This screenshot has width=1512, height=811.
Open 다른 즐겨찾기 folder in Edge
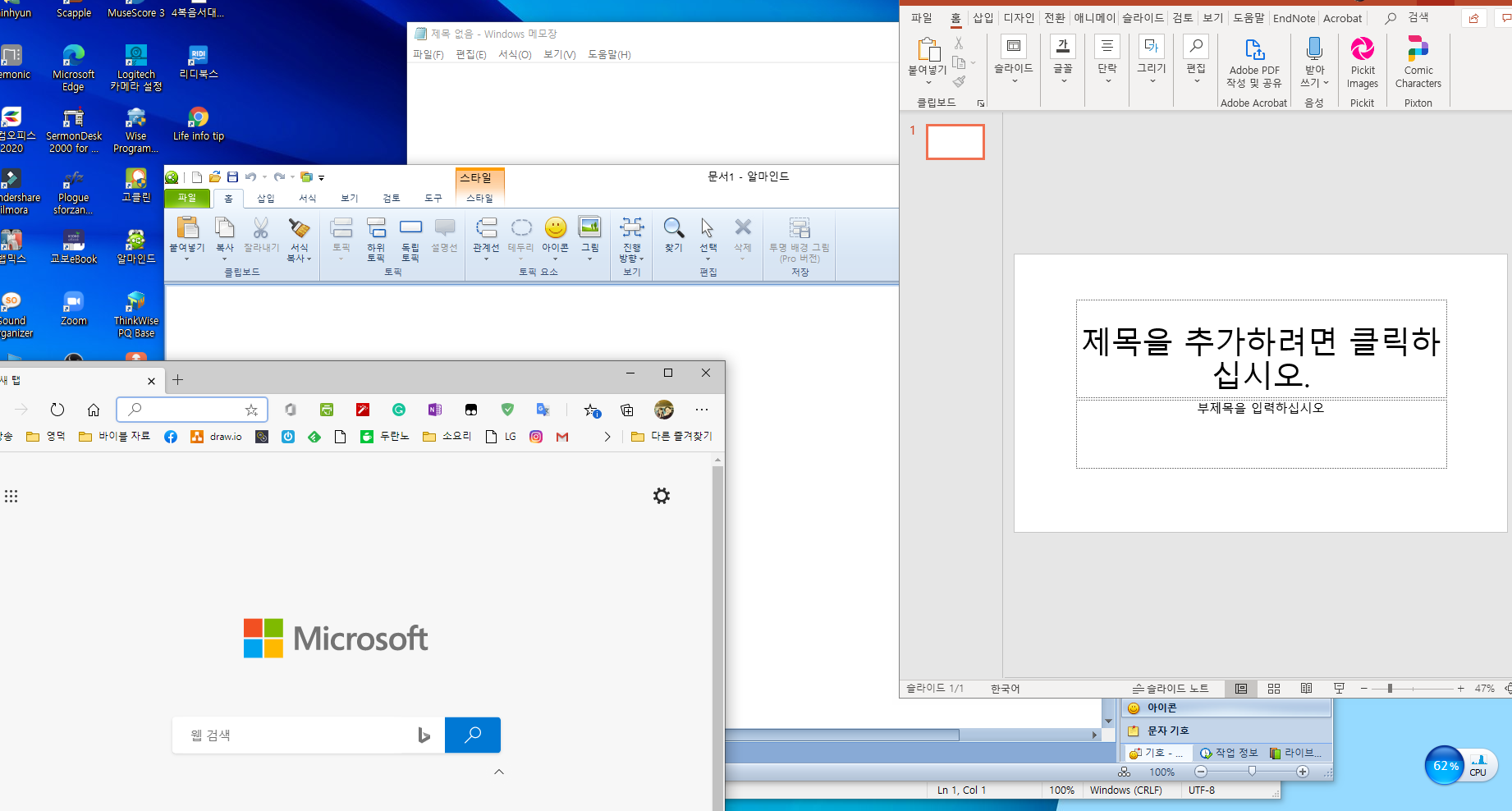pyautogui.click(x=671, y=437)
